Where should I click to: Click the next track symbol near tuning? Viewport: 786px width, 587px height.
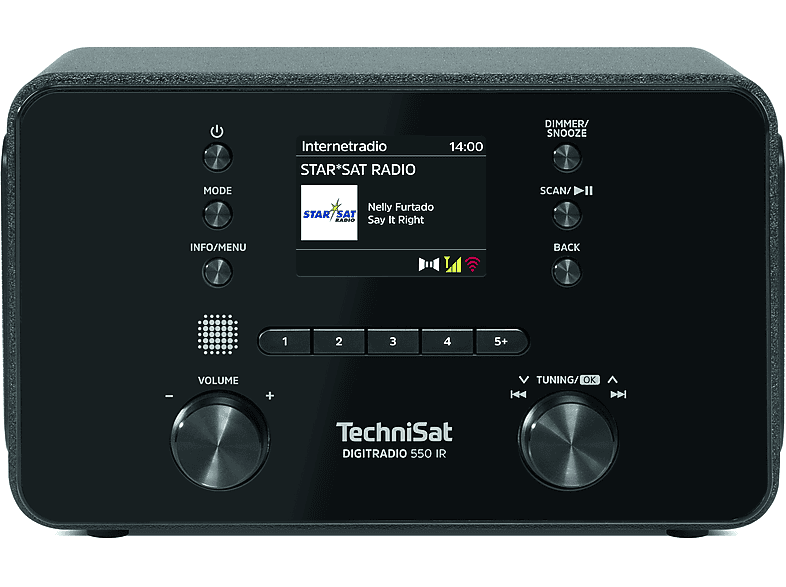[619, 395]
